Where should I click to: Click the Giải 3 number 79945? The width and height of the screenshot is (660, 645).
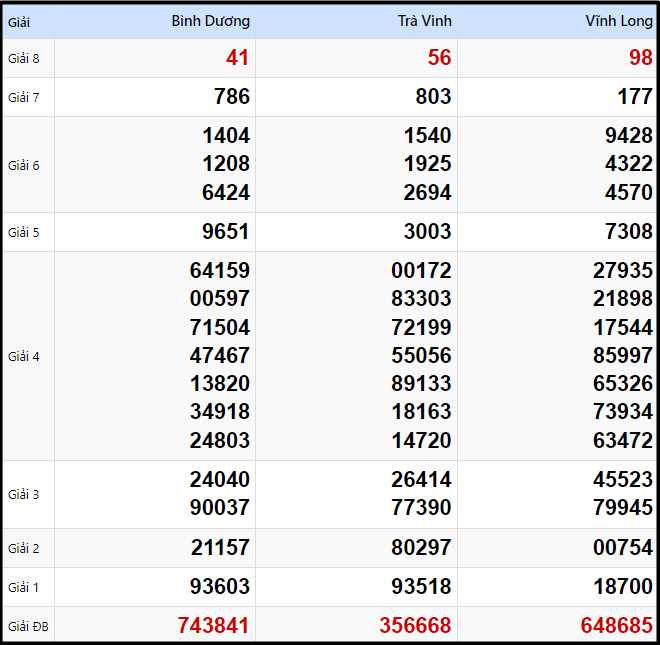(622, 508)
